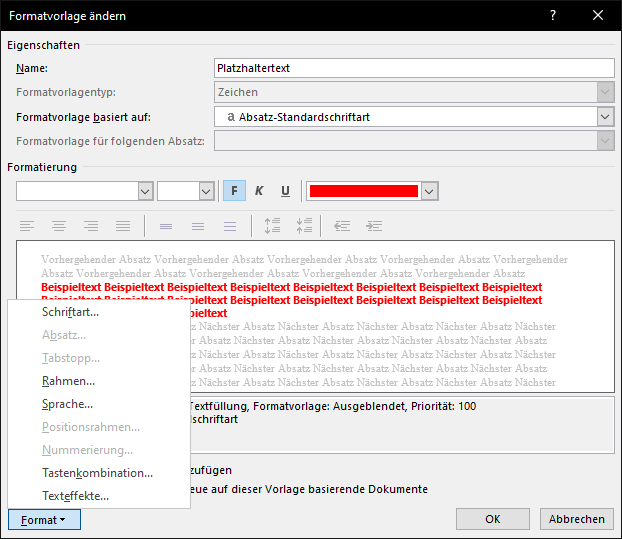Click the justify alignment icon
The image size is (622, 539).
(123, 226)
